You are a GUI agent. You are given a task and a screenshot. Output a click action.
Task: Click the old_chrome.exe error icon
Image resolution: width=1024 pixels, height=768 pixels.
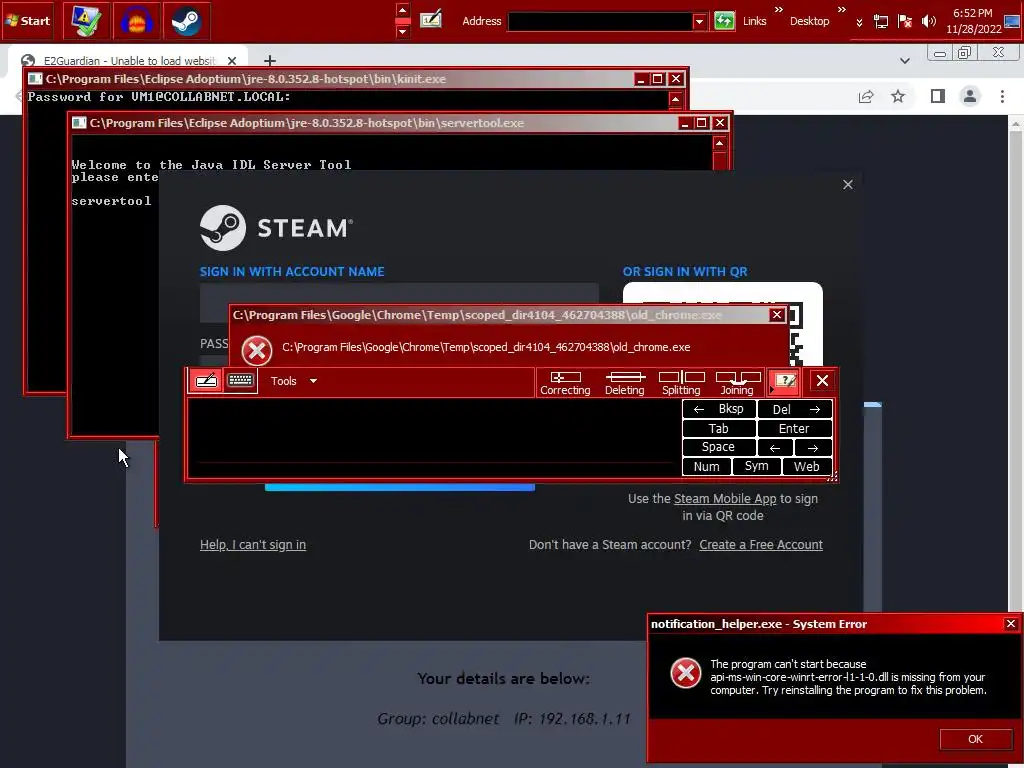coord(257,351)
